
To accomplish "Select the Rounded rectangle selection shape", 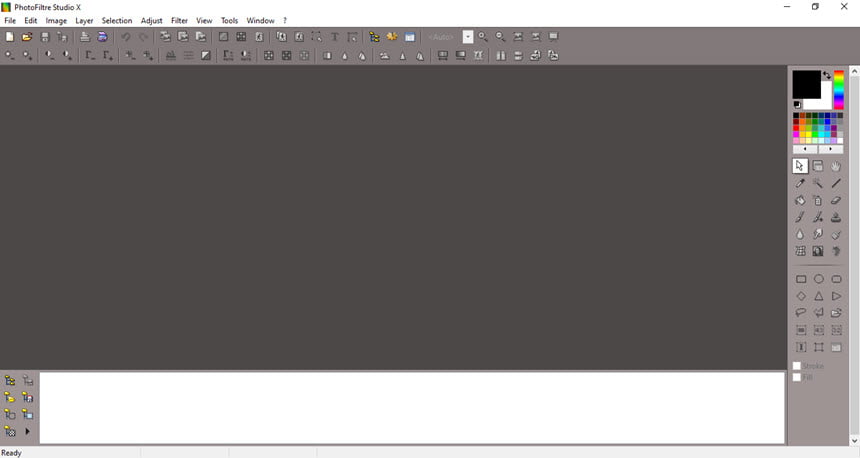I will [x=836, y=279].
